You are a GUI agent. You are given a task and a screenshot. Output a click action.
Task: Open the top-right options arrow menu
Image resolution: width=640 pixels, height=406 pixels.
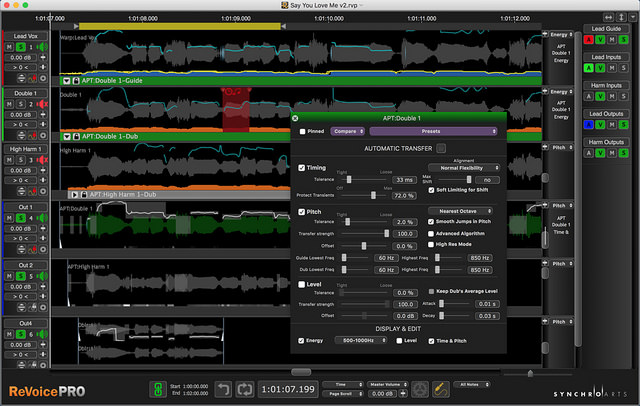(633, 17)
